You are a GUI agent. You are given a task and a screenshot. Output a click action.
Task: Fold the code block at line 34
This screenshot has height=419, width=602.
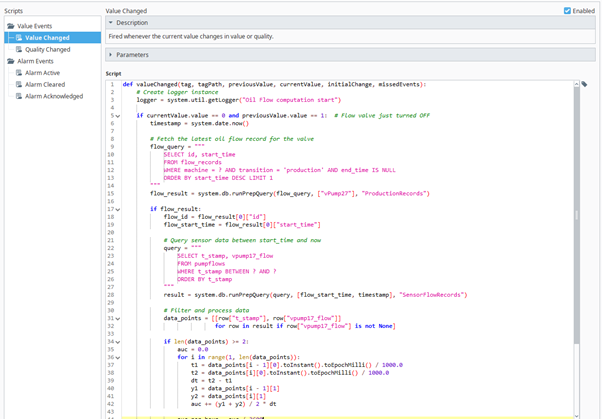tap(118, 342)
